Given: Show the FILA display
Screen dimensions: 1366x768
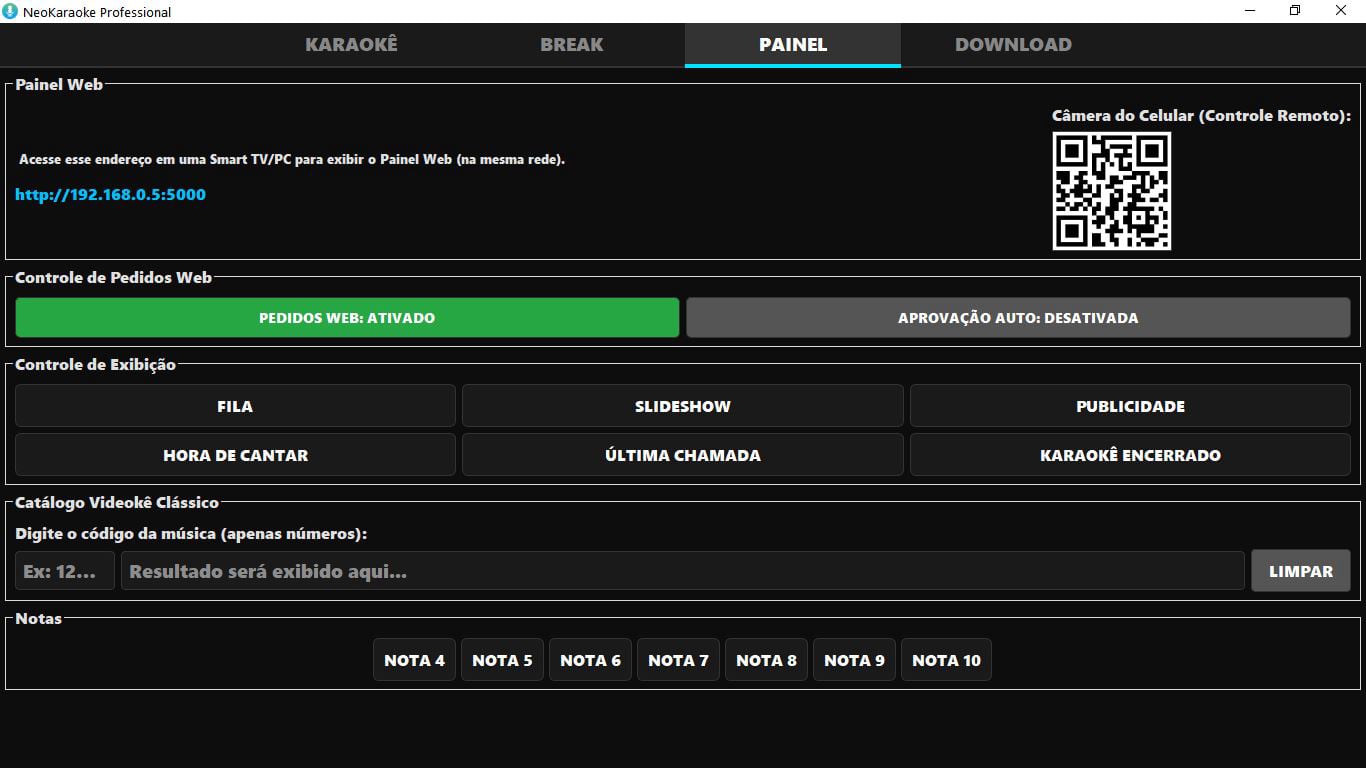Looking at the screenshot, I should point(234,406).
